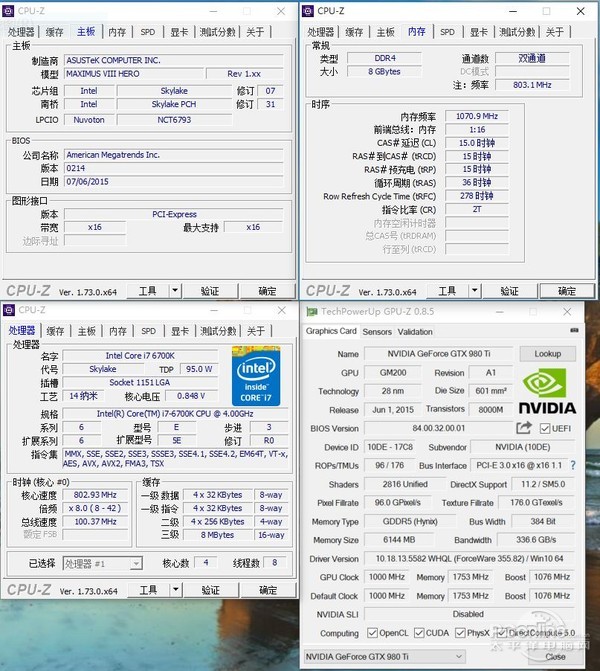Click the LPCIO chip value NCT6793
Screen dimensions: 600x671
174,120
